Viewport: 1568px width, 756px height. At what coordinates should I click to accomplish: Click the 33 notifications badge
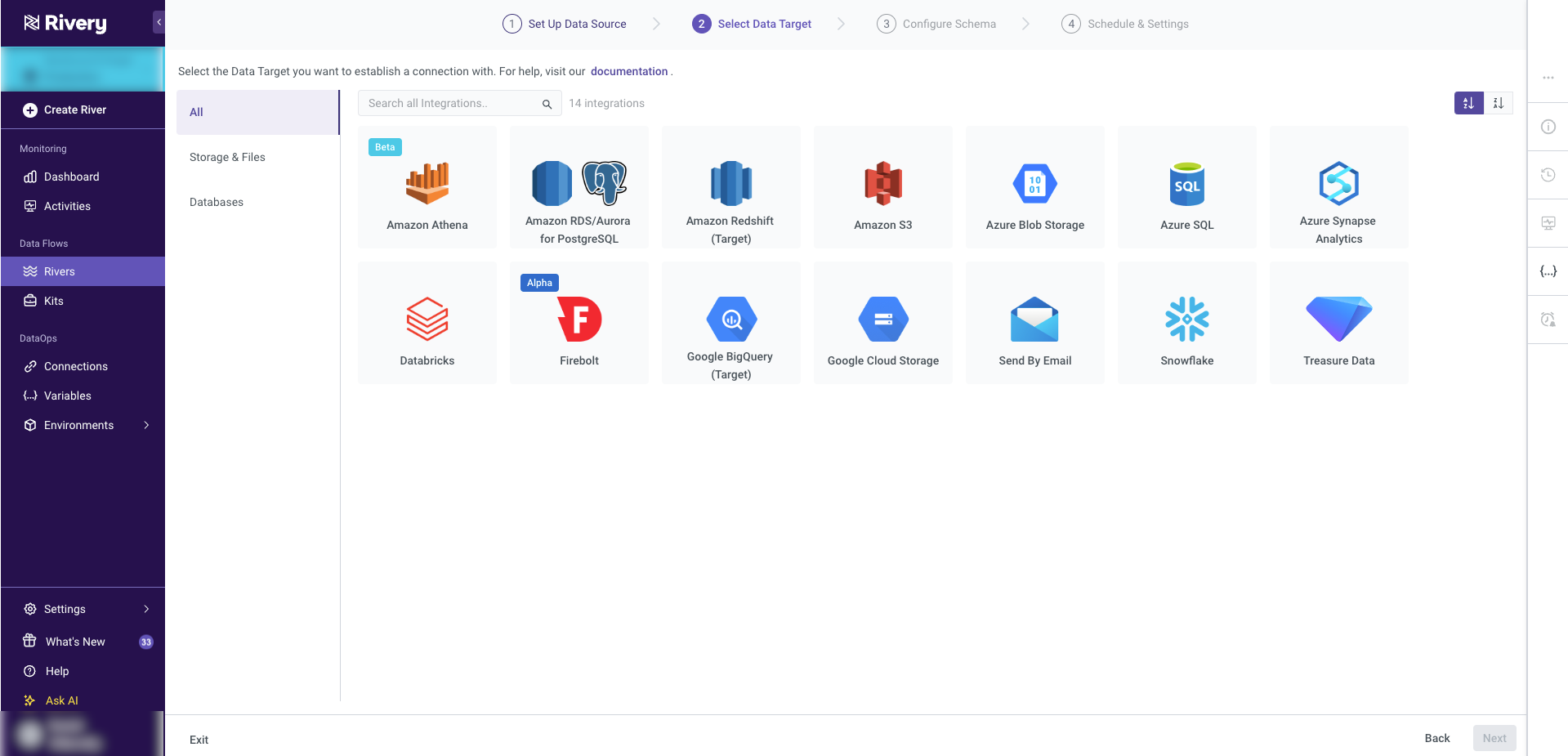point(146,642)
